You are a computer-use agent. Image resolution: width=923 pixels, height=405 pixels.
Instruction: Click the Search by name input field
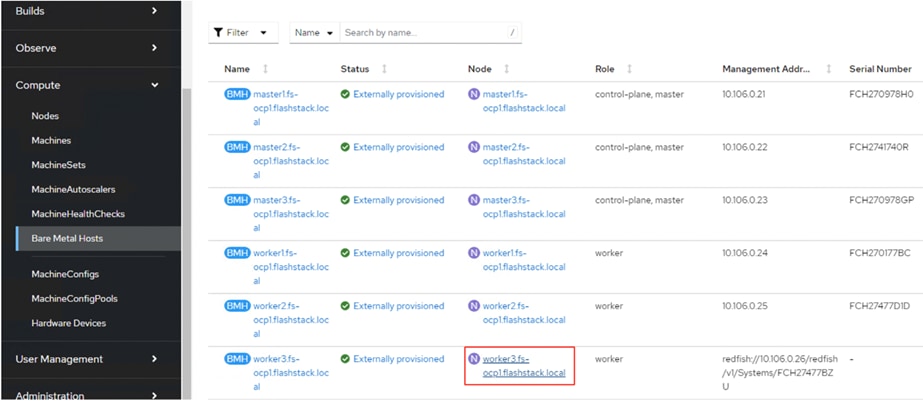point(425,33)
